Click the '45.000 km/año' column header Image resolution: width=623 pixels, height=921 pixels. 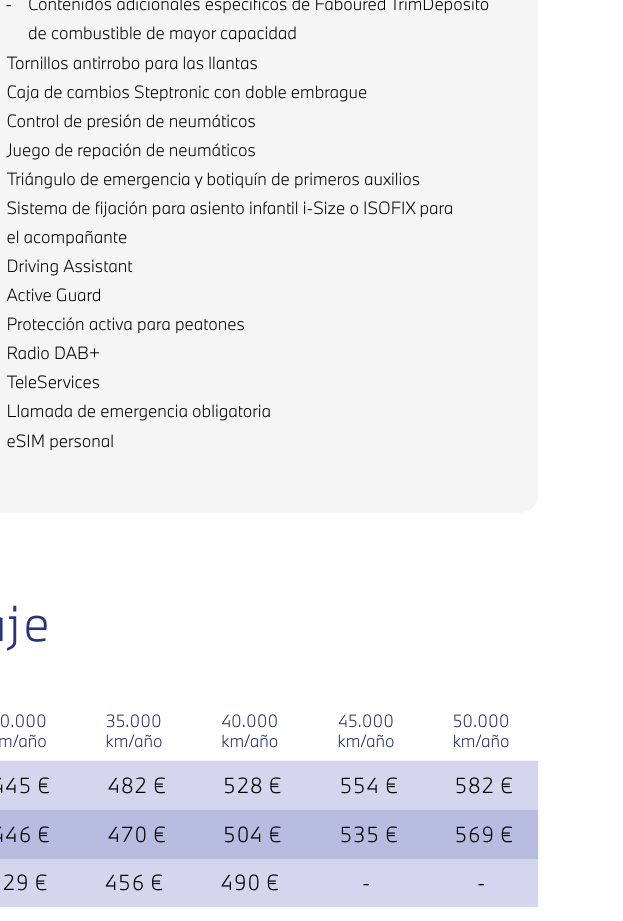(x=366, y=731)
